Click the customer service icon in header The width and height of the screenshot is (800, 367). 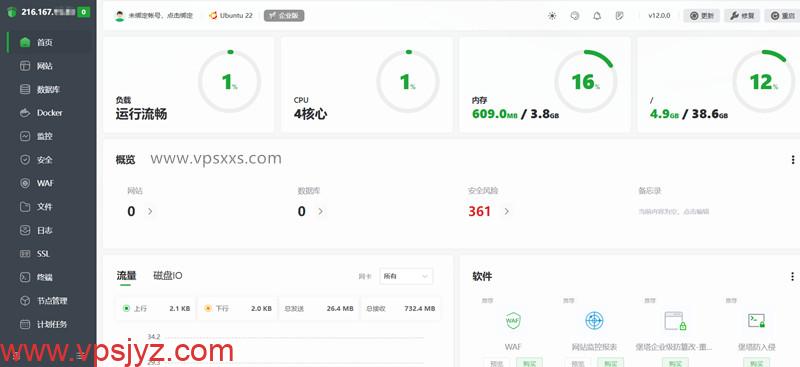pos(575,16)
